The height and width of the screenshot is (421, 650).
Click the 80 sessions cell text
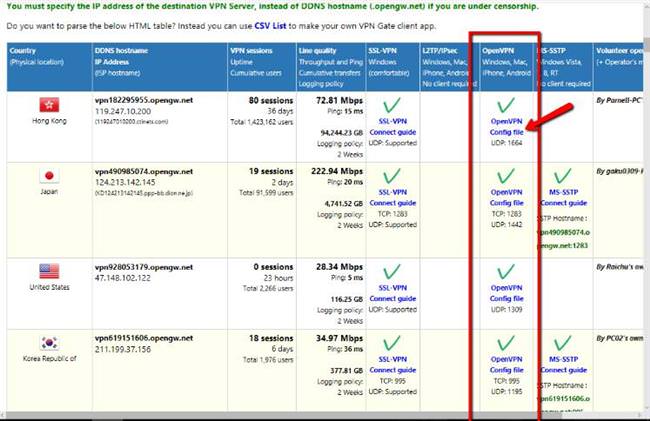271,100
